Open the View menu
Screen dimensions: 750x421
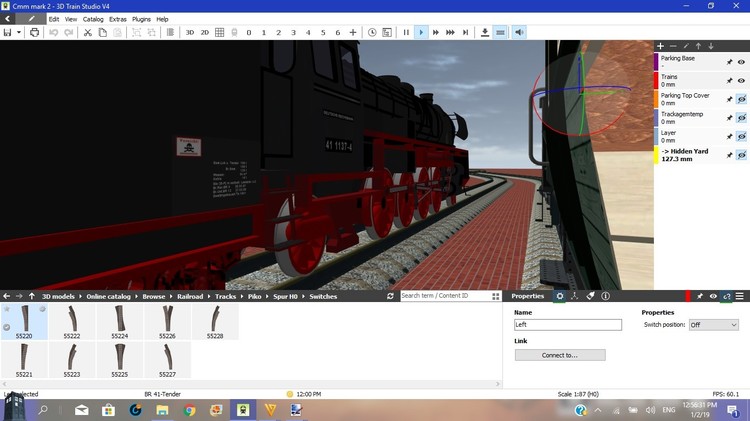click(71, 19)
